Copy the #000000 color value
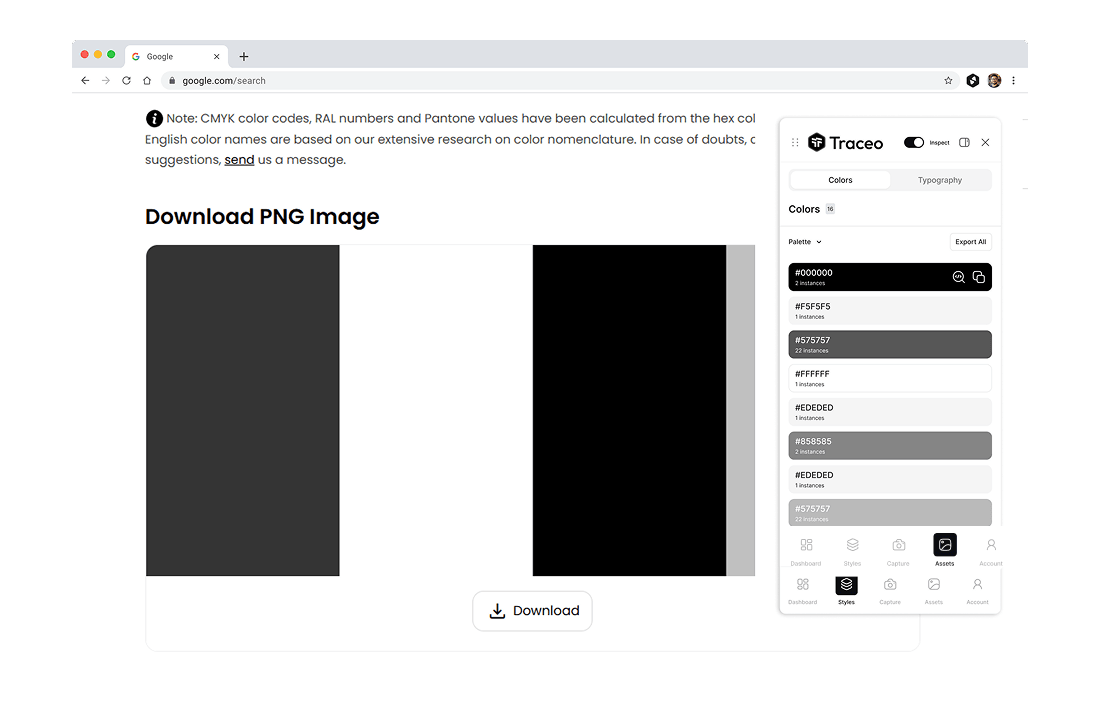Screen dimensions: 1100x716 click(x=979, y=277)
